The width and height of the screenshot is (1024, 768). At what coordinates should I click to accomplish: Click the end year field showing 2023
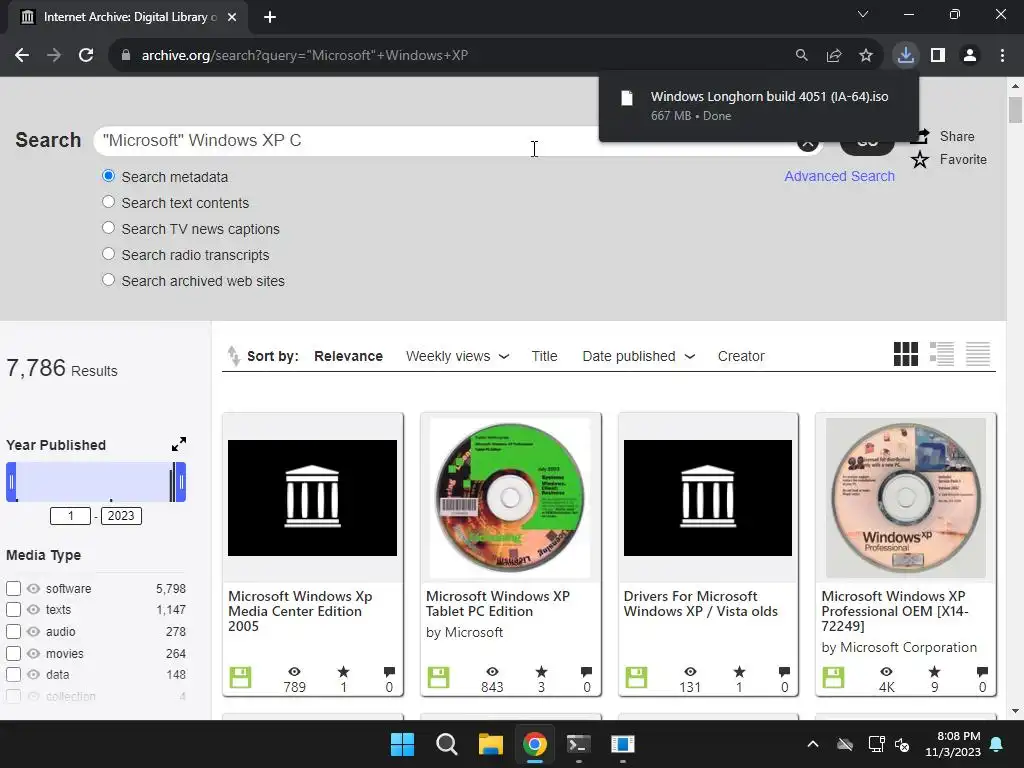coord(121,516)
